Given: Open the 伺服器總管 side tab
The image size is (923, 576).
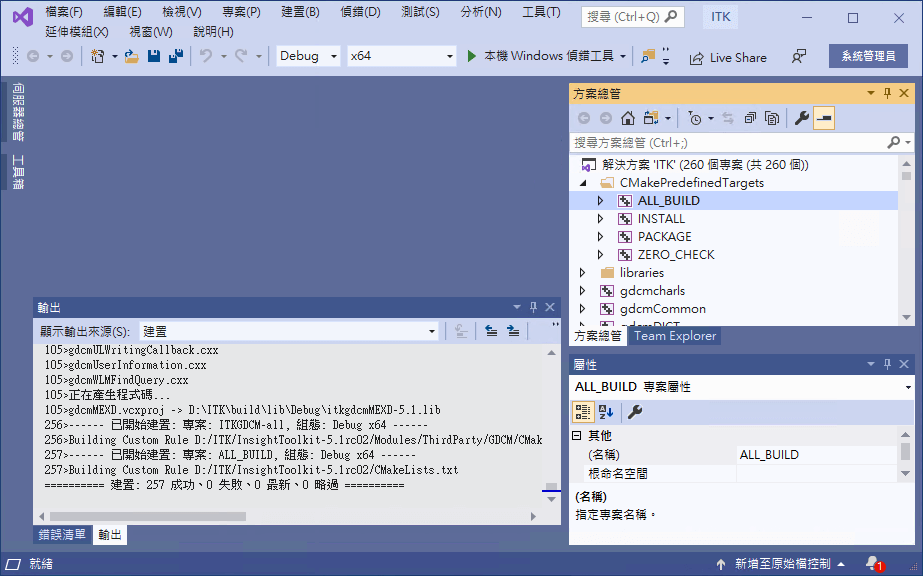Looking at the screenshot, I should [x=18, y=112].
